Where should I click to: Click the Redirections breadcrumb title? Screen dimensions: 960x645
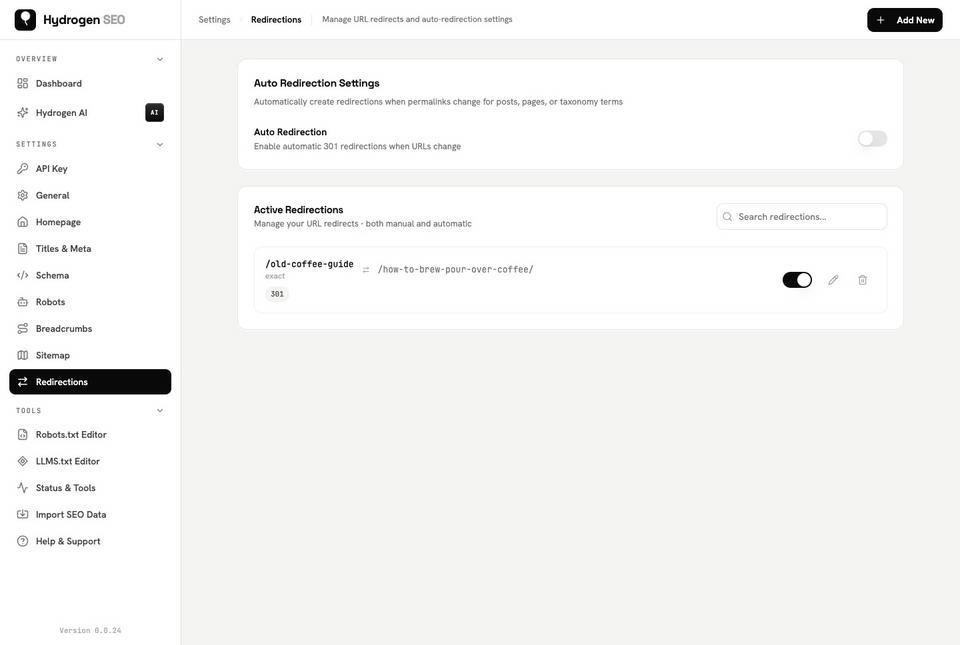click(x=276, y=20)
